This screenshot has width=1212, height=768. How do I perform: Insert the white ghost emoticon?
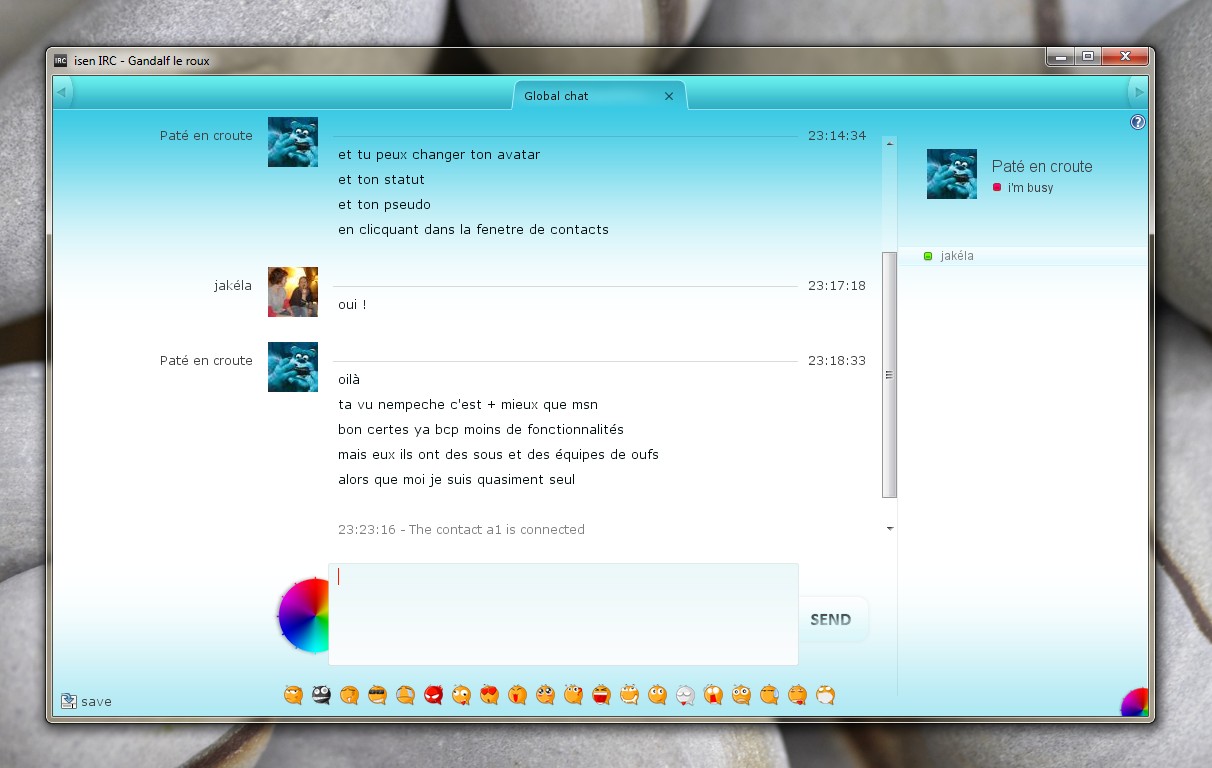point(685,694)
